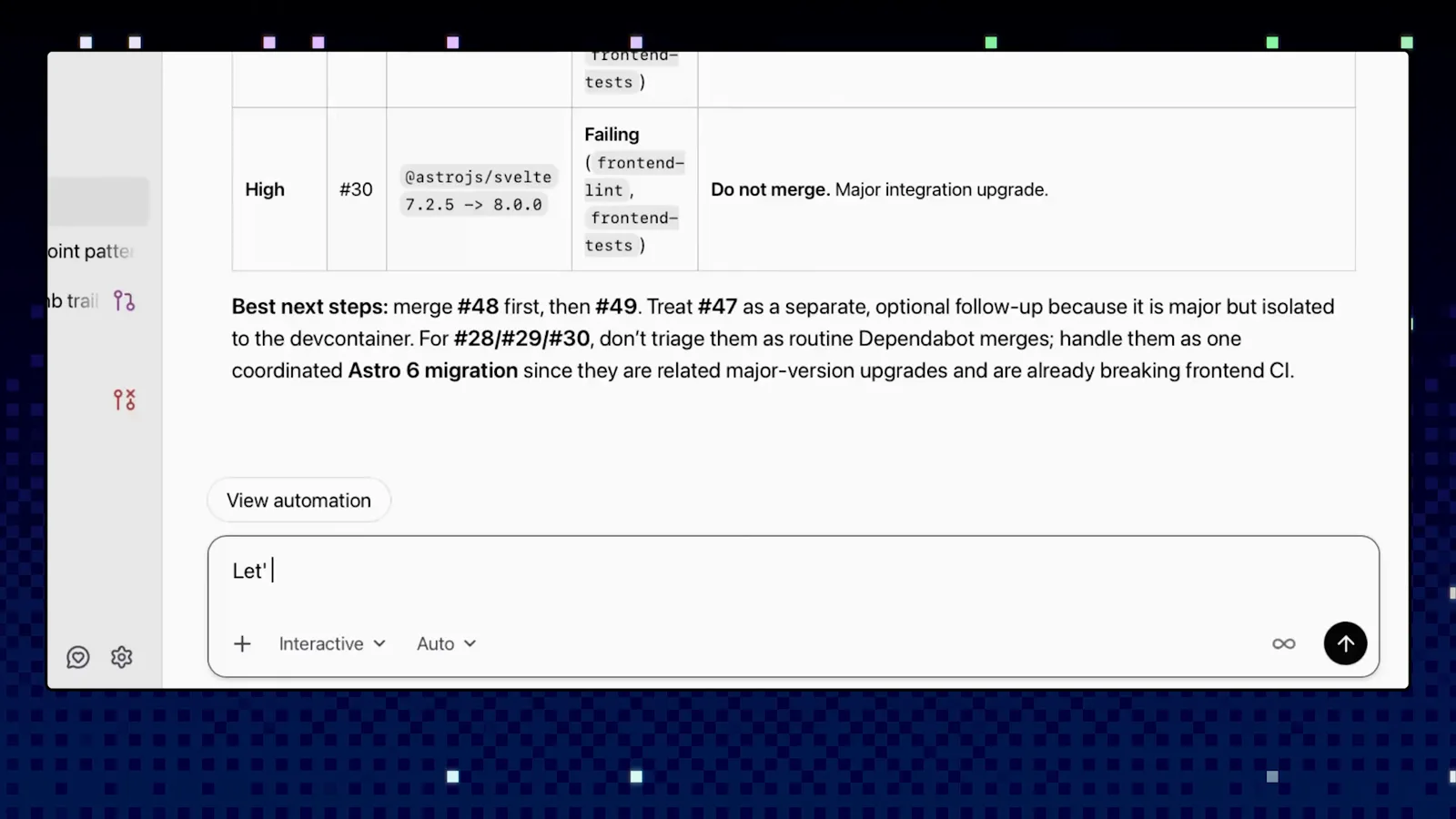Viewport: 1456px width, 819px height.
Task: Click the Best next steps heading text
Action: click(x=309, y=307)
